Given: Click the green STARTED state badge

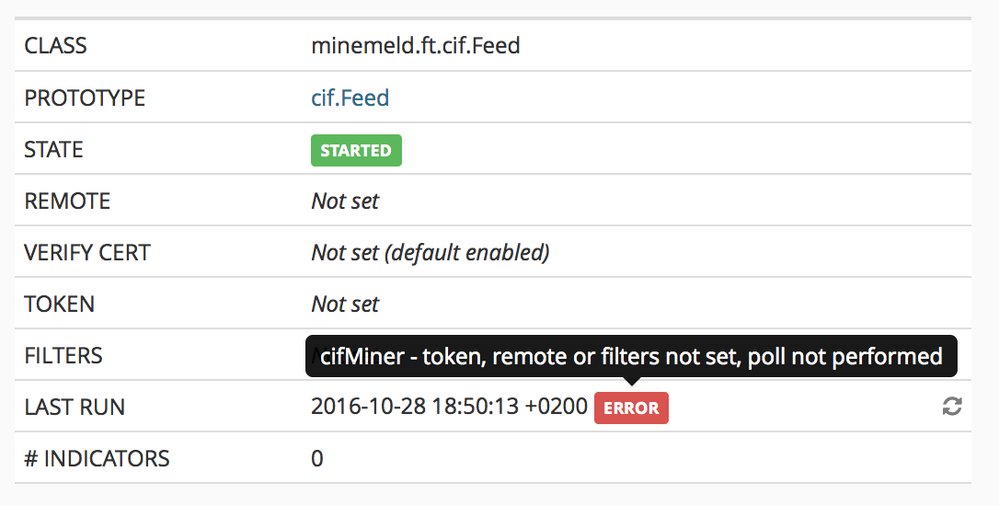Looking at the screenshot, I should (x=356, y=150).
